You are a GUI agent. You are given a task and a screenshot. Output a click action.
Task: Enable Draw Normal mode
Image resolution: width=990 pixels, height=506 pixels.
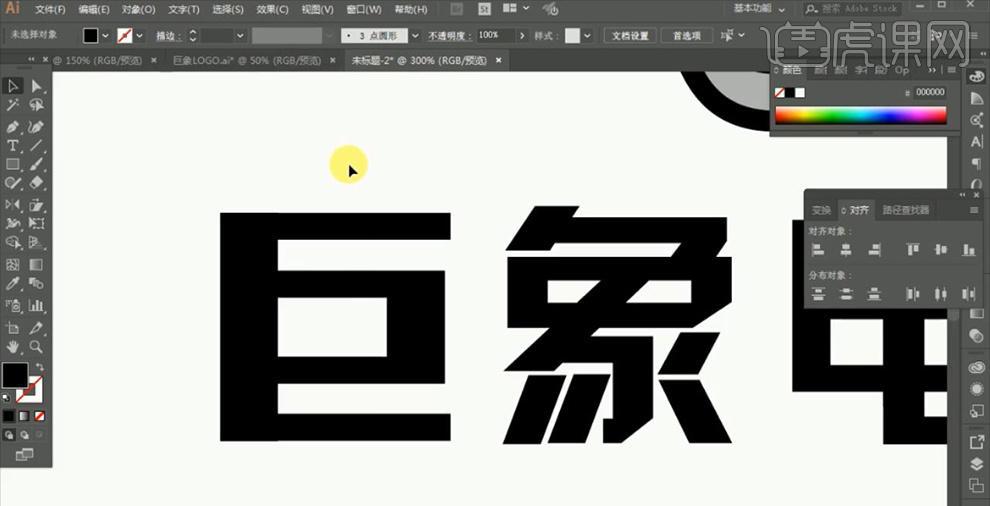(x=9, y=435)
